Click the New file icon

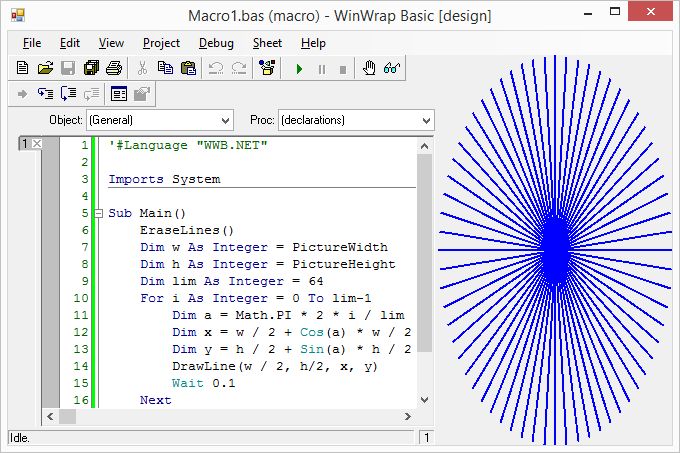tap(22, 68)
